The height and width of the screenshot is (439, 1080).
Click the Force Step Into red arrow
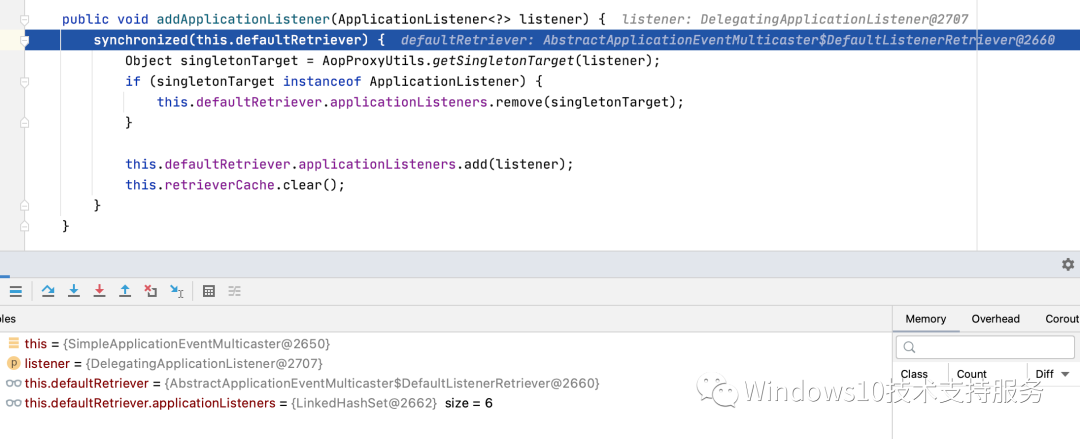tap(99, 292)
